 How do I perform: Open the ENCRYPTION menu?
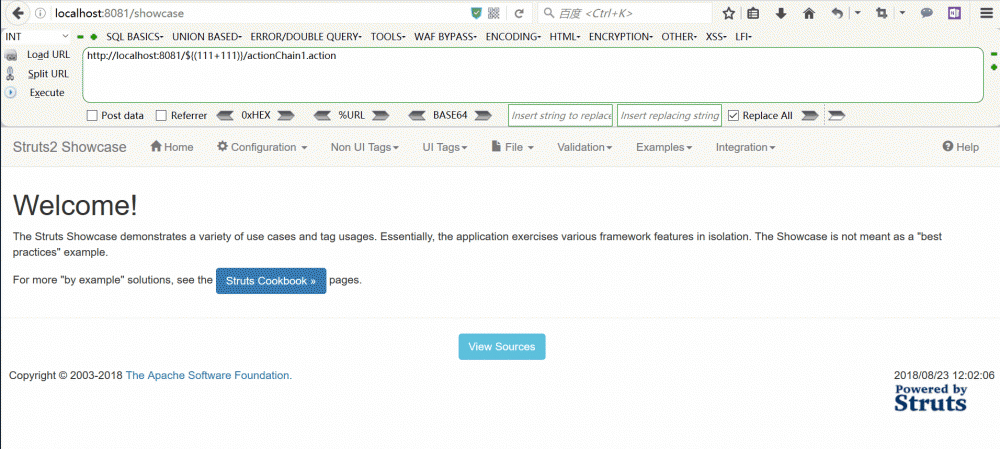click(621, 37)
